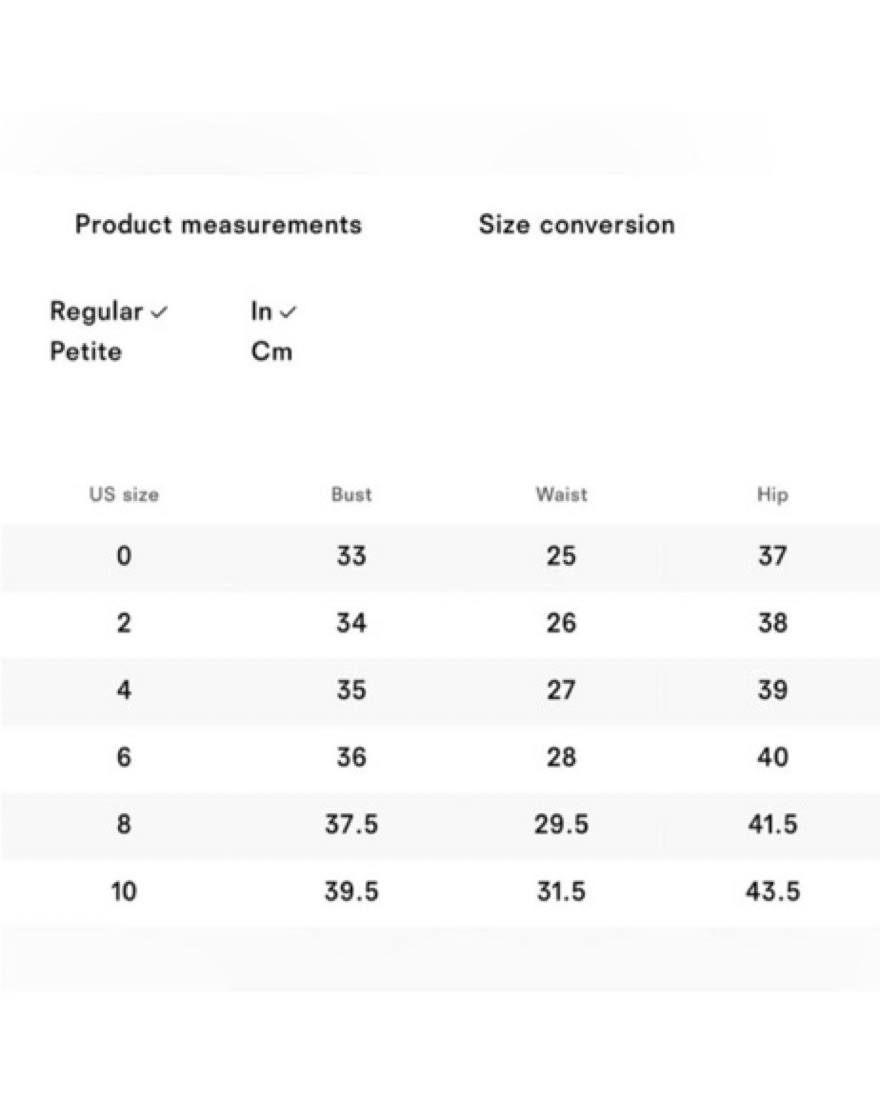Click the Hip column header

tap(773, 495)
